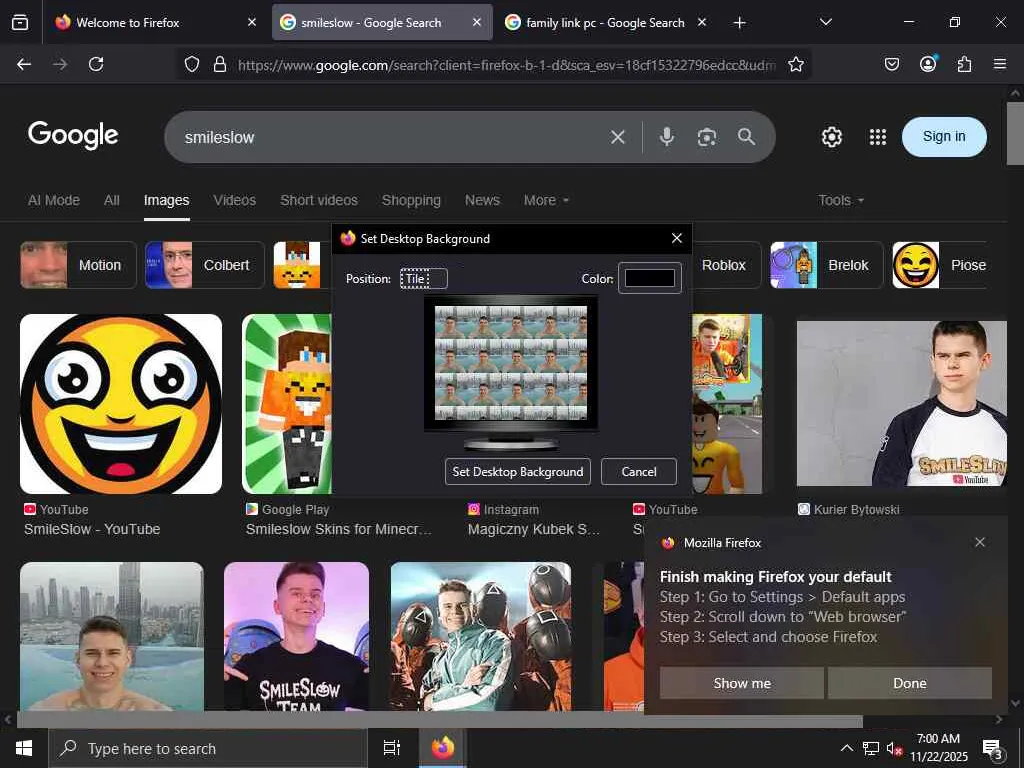Open Task View on taskbar
Viewport: 1024px width, 768px height.
pyautogui.click(x=391, y=748)
